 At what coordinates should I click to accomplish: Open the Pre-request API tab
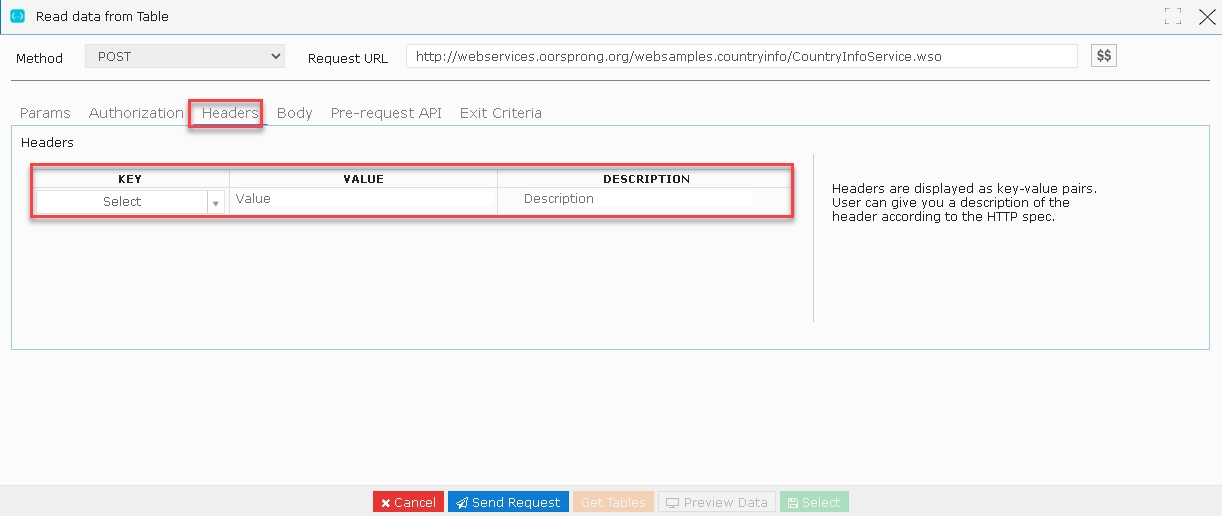386,113
